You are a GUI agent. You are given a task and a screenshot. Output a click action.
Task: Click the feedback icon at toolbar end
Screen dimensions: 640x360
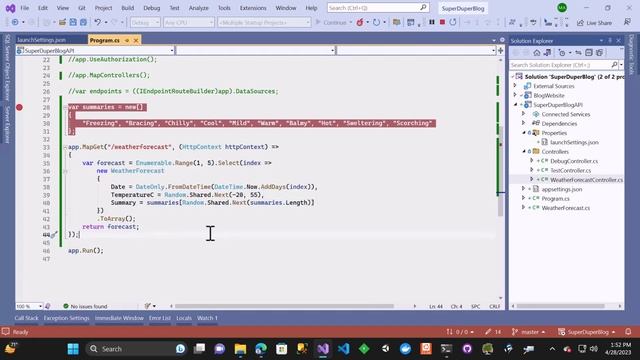pyautogui.click(x=627, y=22)
